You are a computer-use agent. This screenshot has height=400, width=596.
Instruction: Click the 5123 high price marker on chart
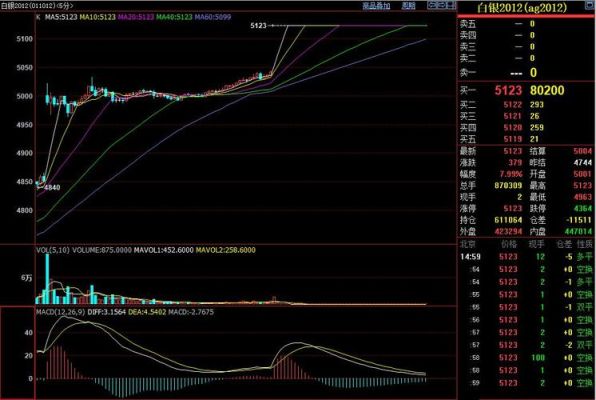[x=258, y=26]
